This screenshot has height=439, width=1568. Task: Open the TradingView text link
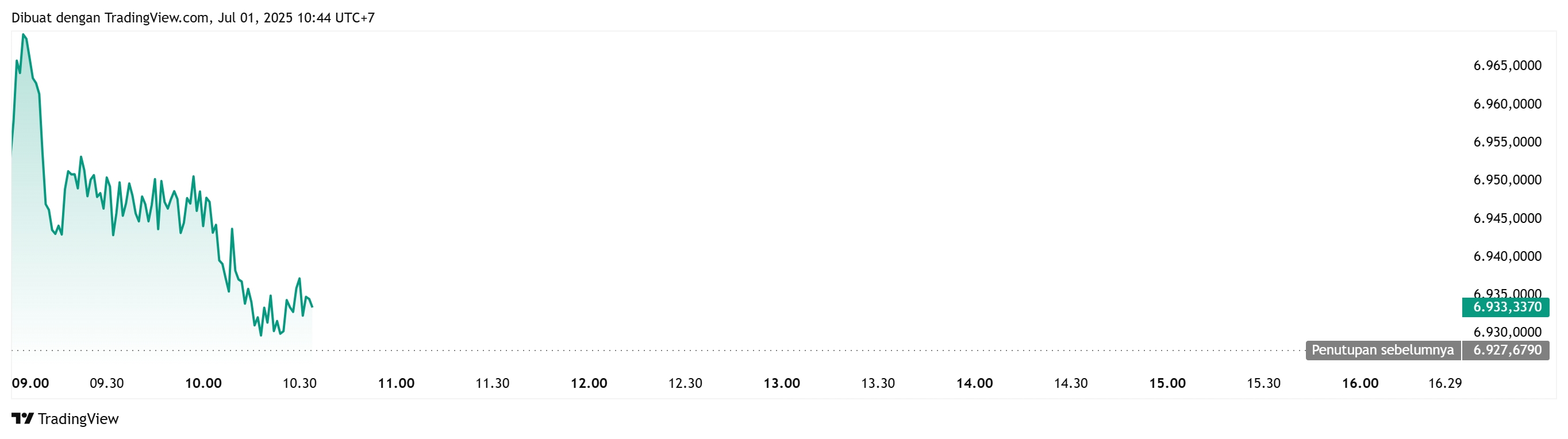tap(78, 419)
